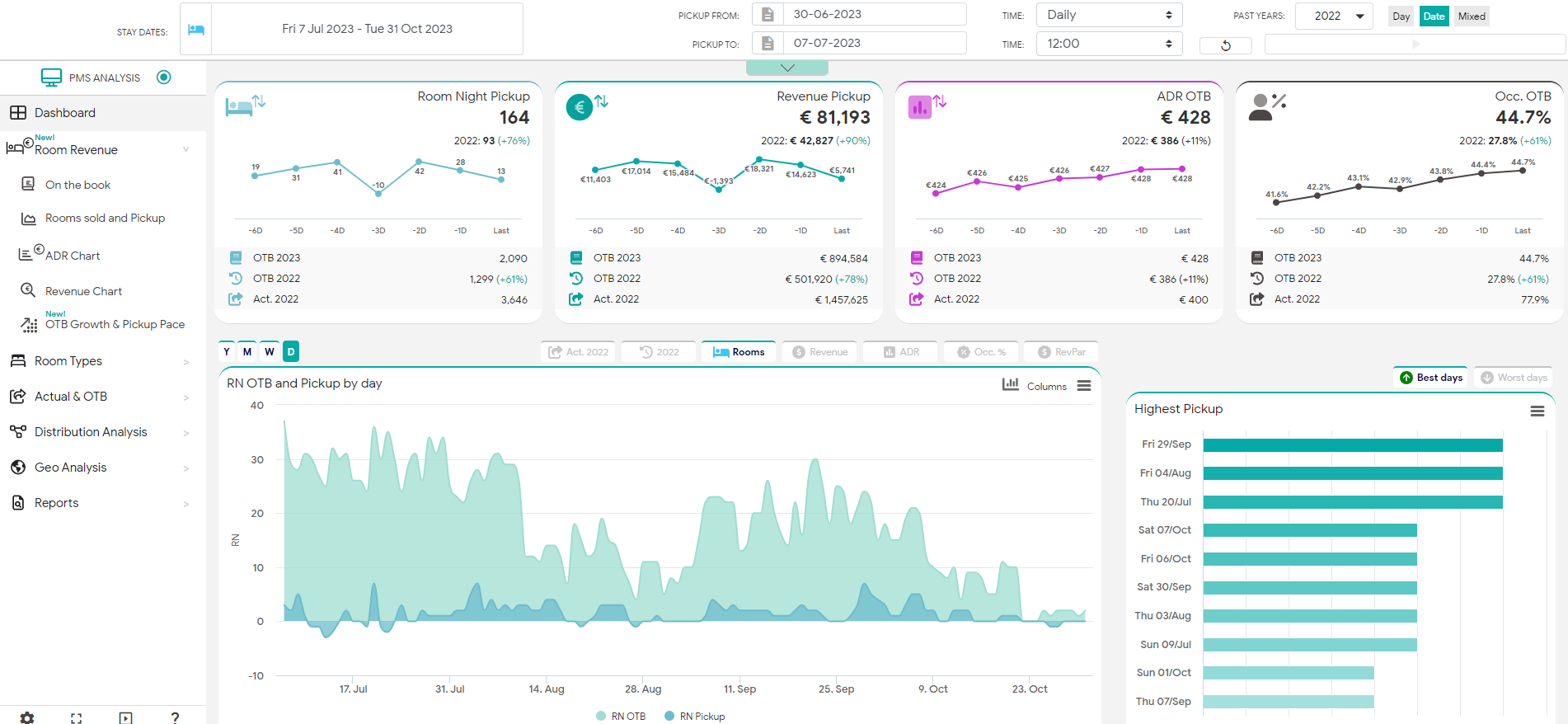Toggle the PMS Analysis radio indicator
The height and width of the screenshot is (724, 1568).
164,78
